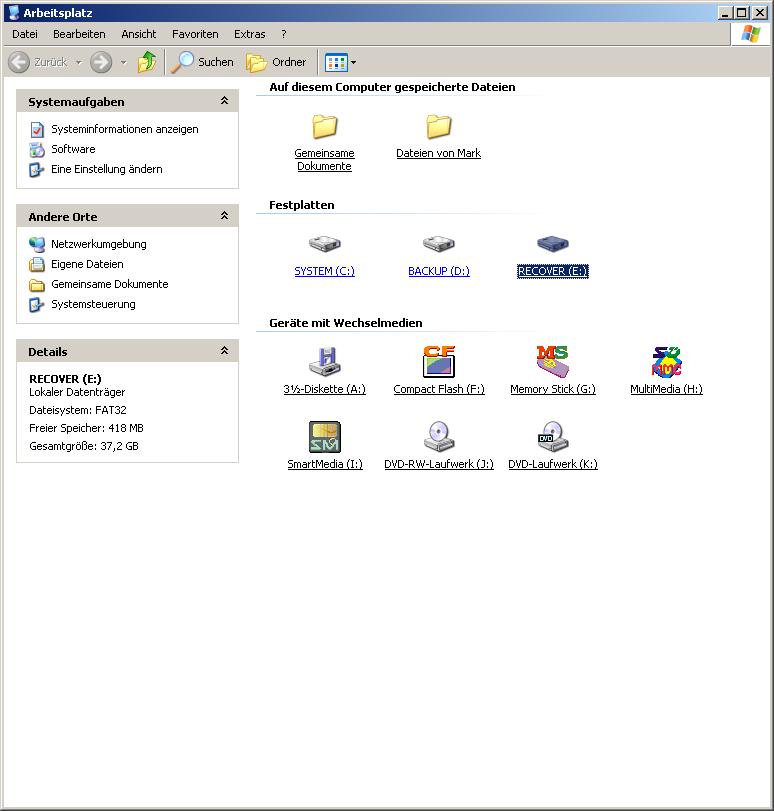Open the Systemsteuerung link
This screenshot has height=811, width=774.
(x=93, y=305)
